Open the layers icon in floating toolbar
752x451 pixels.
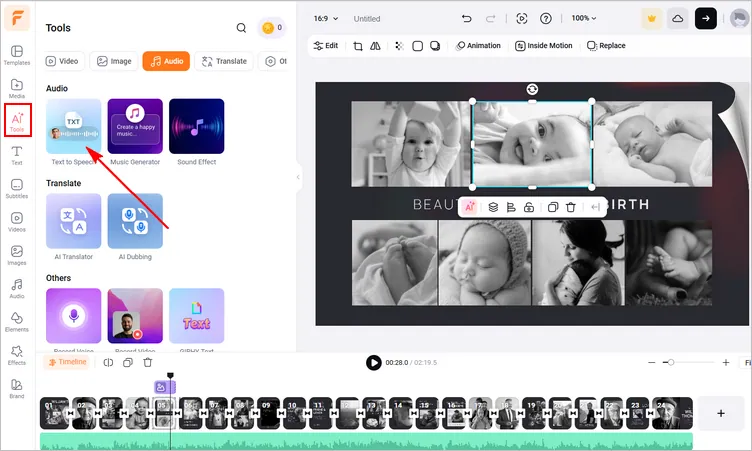click(x=493, y=207)
